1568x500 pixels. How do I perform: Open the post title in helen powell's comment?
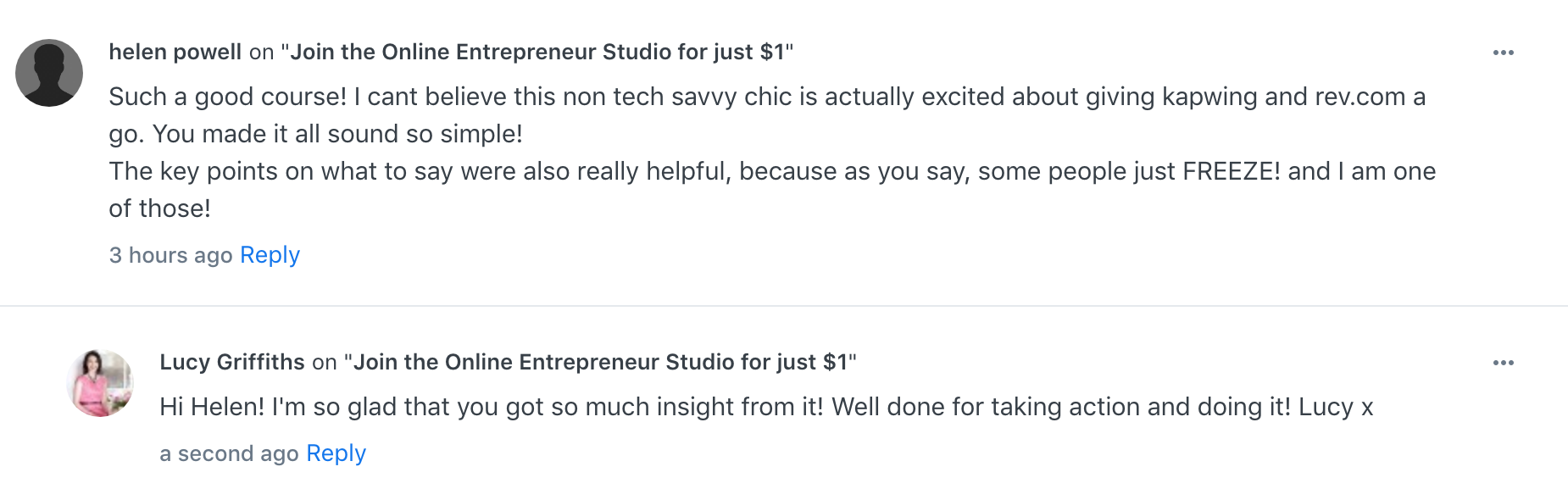coord(537,53)
